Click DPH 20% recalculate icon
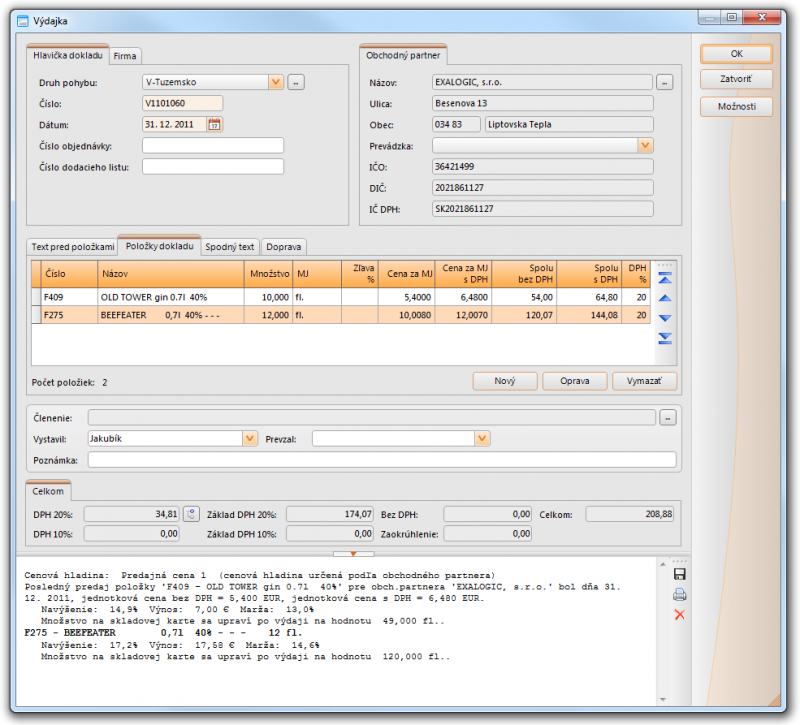This screenshot has height=725, width=800. click(192, 514)
